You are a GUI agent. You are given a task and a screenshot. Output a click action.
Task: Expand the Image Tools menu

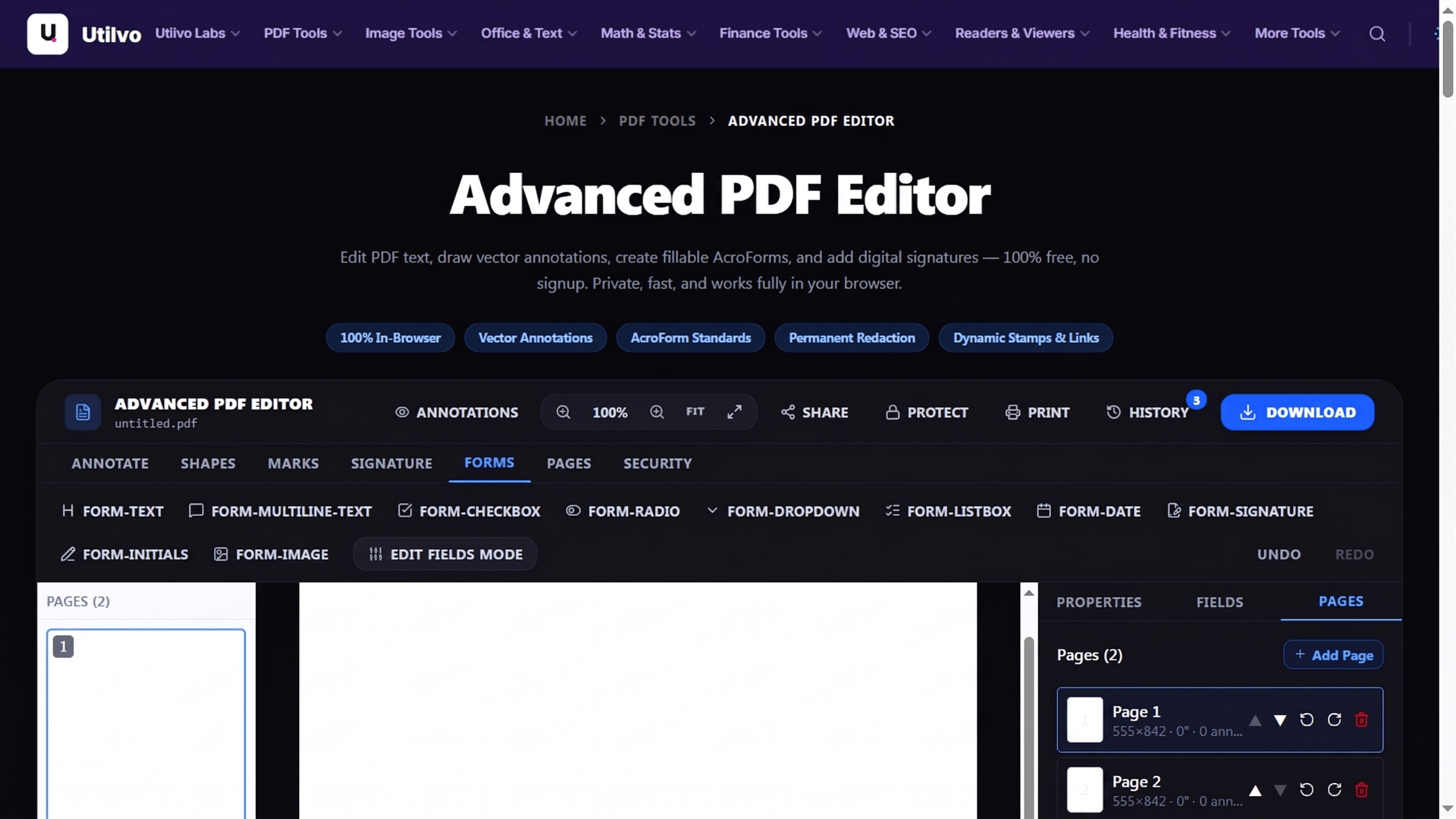411,34
